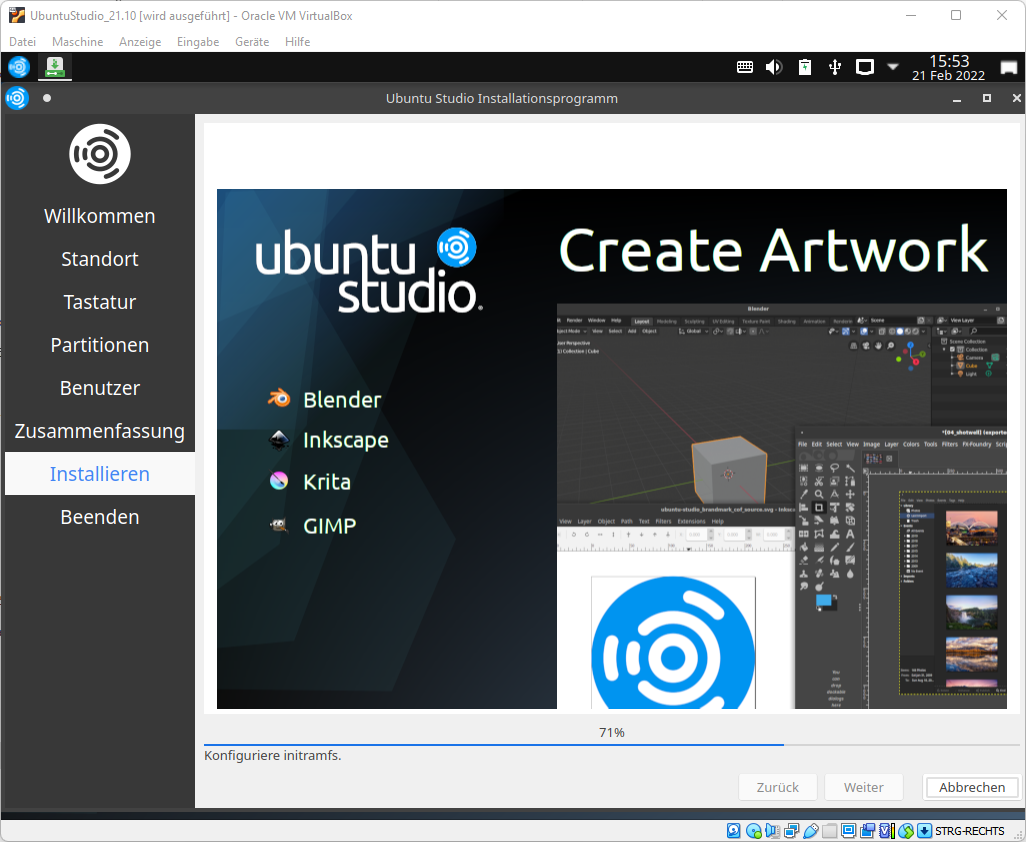Screen dimensions: 1026x842
Task: Click the keyboard capture arrow icon
Action: coord(924,831)
